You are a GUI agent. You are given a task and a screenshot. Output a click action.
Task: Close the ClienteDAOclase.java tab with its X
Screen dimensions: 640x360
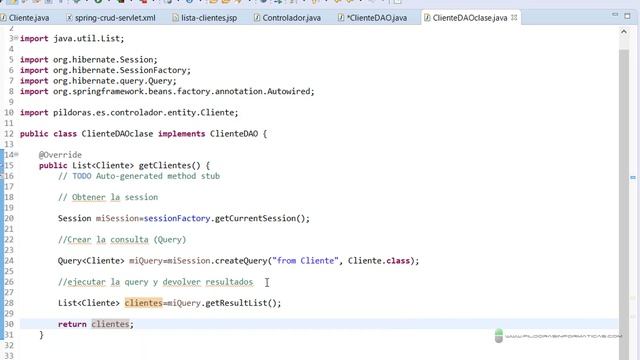[x=514, y=18]
